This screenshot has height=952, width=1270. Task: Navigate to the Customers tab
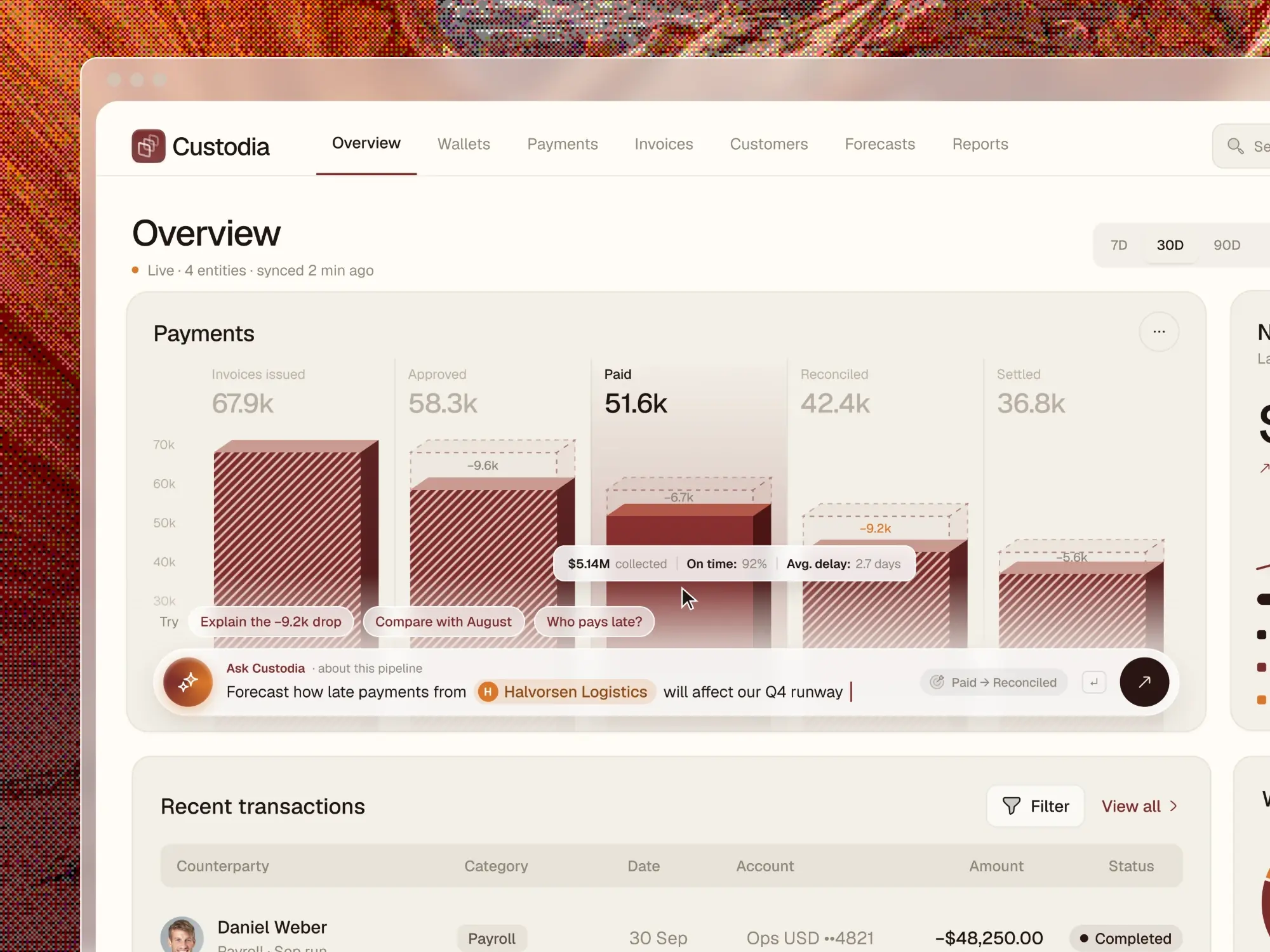pos(769,144)
